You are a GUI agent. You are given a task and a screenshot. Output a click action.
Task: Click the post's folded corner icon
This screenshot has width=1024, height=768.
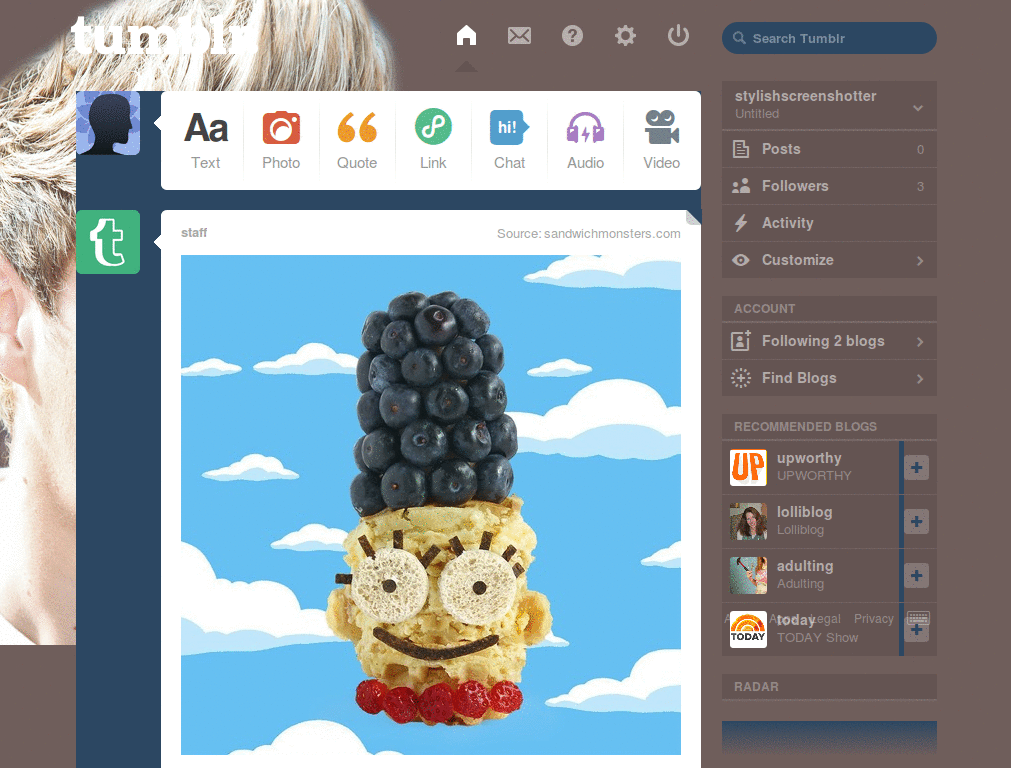[693, 217]
